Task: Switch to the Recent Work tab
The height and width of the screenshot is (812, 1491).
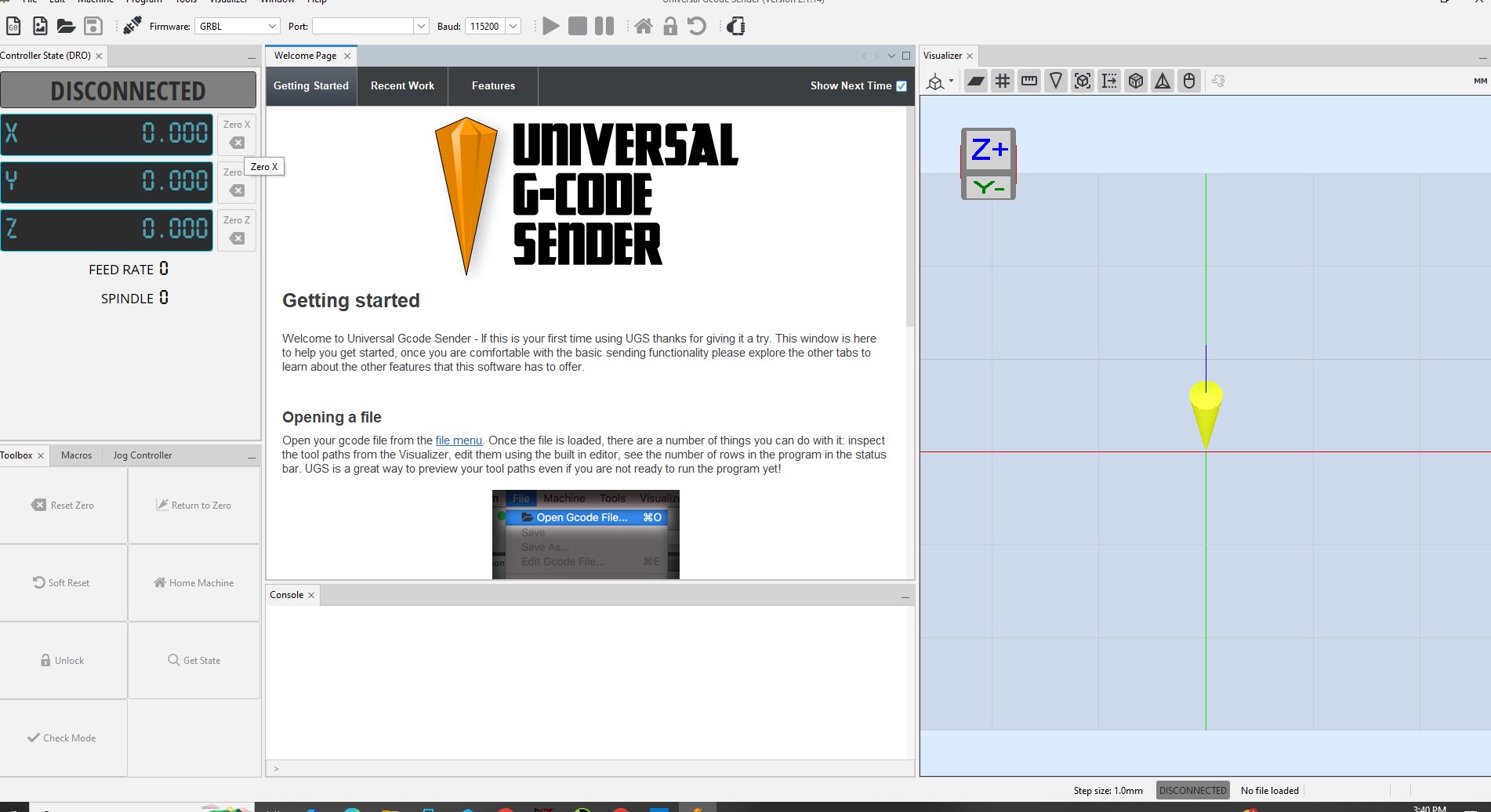Action: coord(402,85)
